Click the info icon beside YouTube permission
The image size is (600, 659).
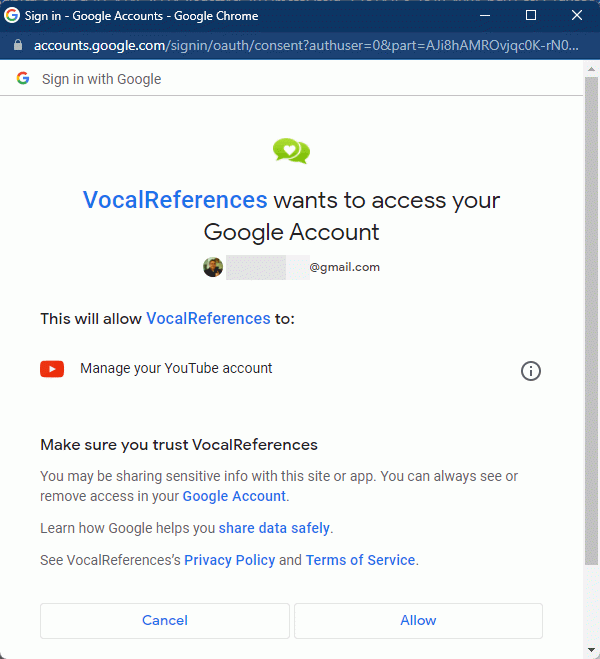click(531, 371)
